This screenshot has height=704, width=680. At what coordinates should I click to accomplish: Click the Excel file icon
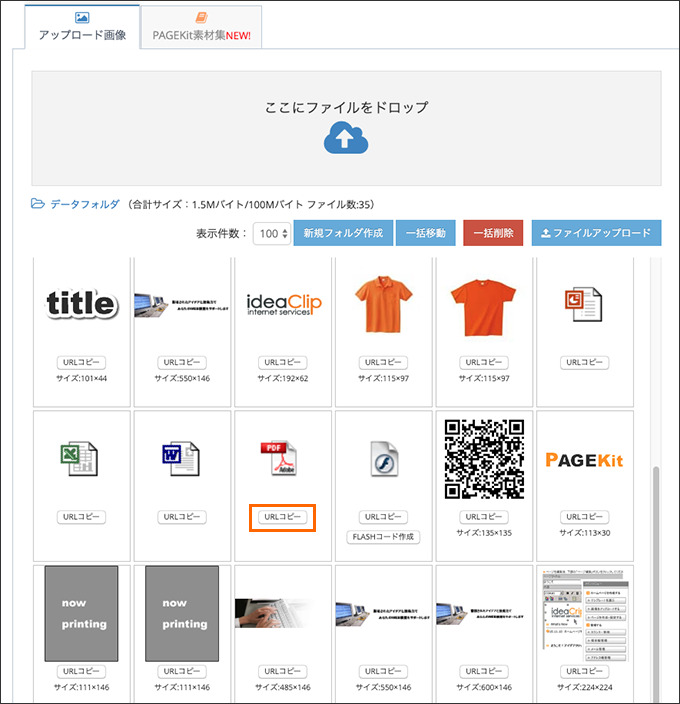(79, 459)
